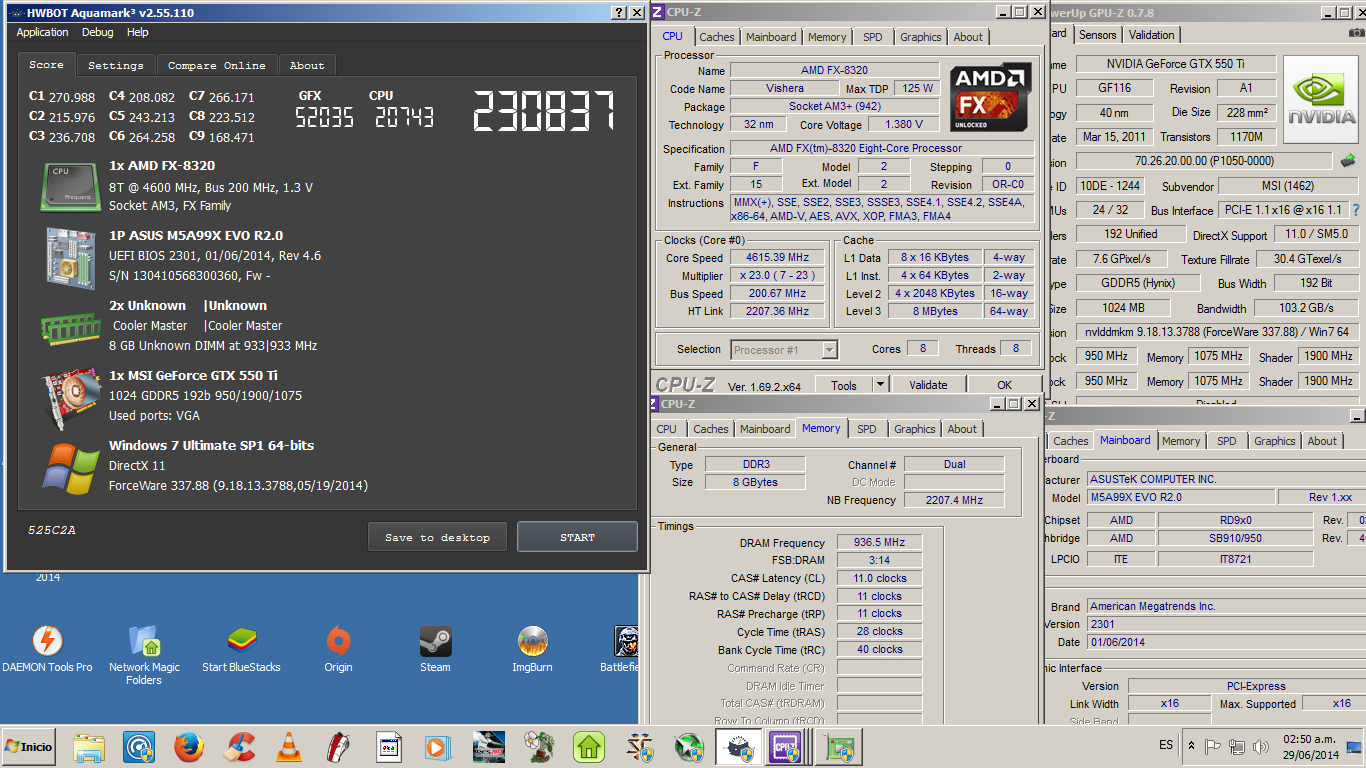The width and height of the screenshot is (1366, 768).
Task: Click OK button in CPU-Z
Action: [x=1004, y=385]
